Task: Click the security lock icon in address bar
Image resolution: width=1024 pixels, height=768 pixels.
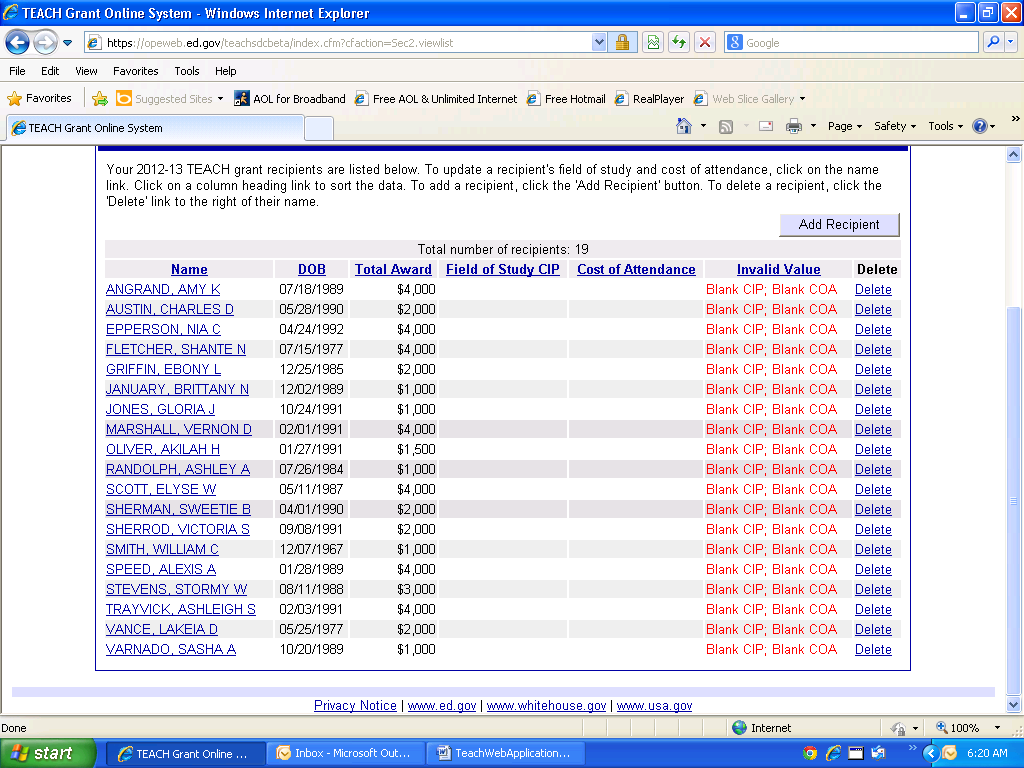Action: (622, 43)
